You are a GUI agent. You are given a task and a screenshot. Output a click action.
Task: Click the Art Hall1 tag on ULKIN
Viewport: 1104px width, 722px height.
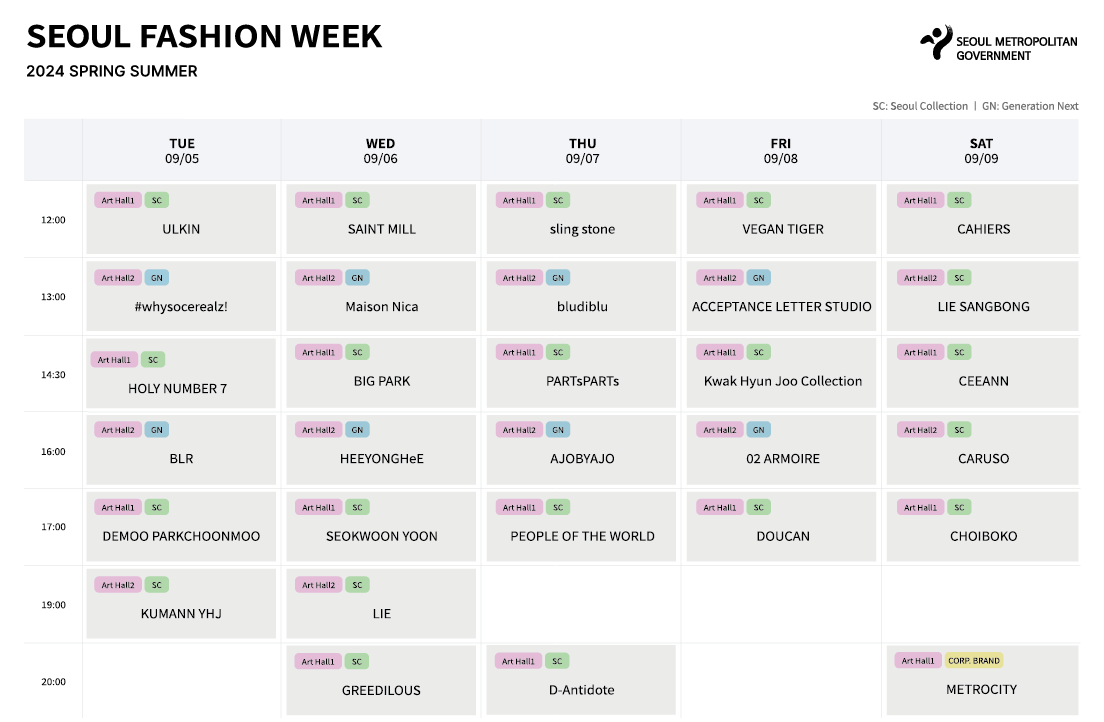click(x=117, y=200)
